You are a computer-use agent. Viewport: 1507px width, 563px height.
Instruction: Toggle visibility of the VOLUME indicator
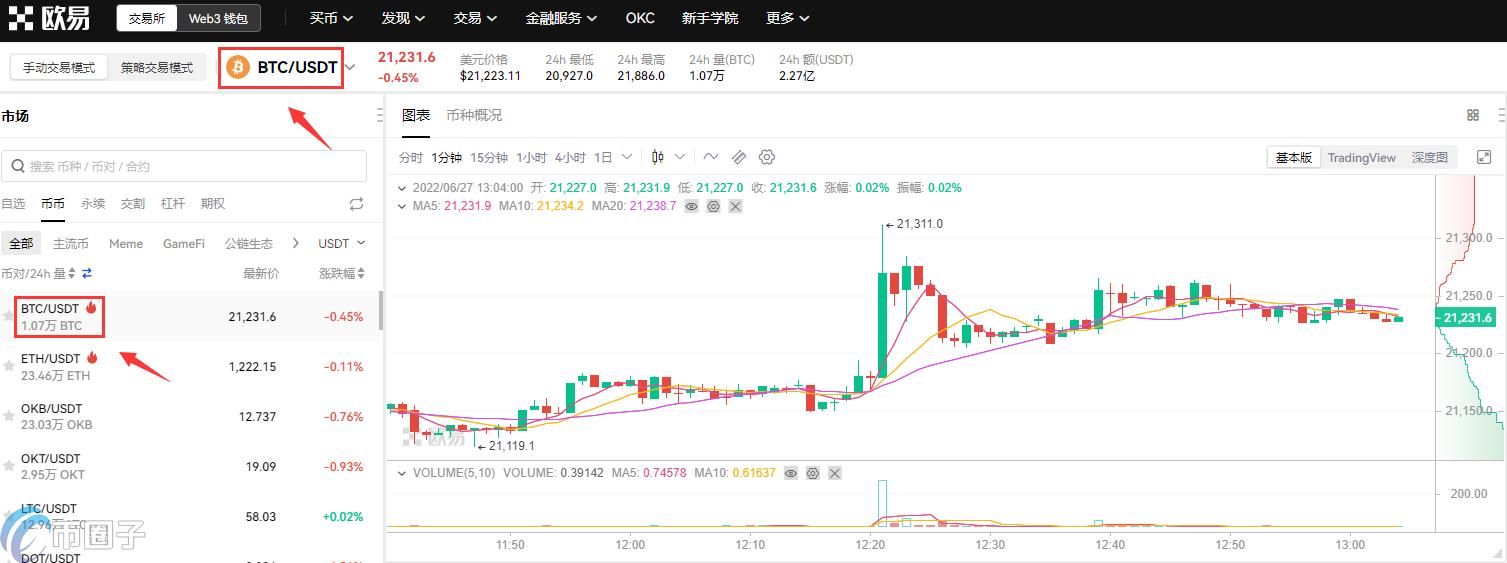coord(791,473)
